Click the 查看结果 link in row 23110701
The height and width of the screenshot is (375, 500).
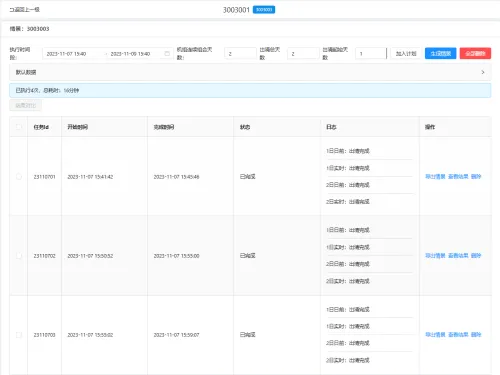pyautogui.click(x=458, y=176)
